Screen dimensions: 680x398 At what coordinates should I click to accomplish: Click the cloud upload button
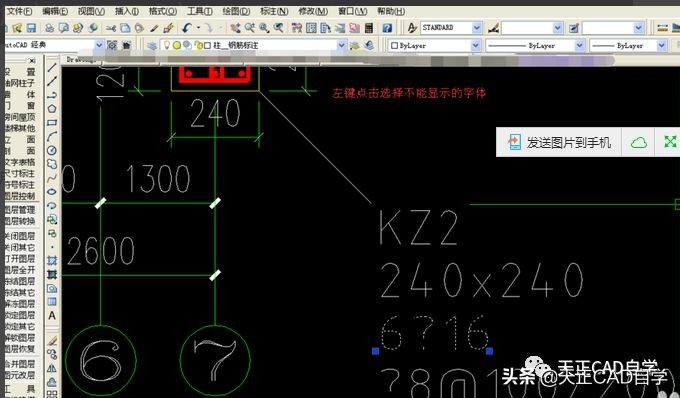[x=639, y=142]
